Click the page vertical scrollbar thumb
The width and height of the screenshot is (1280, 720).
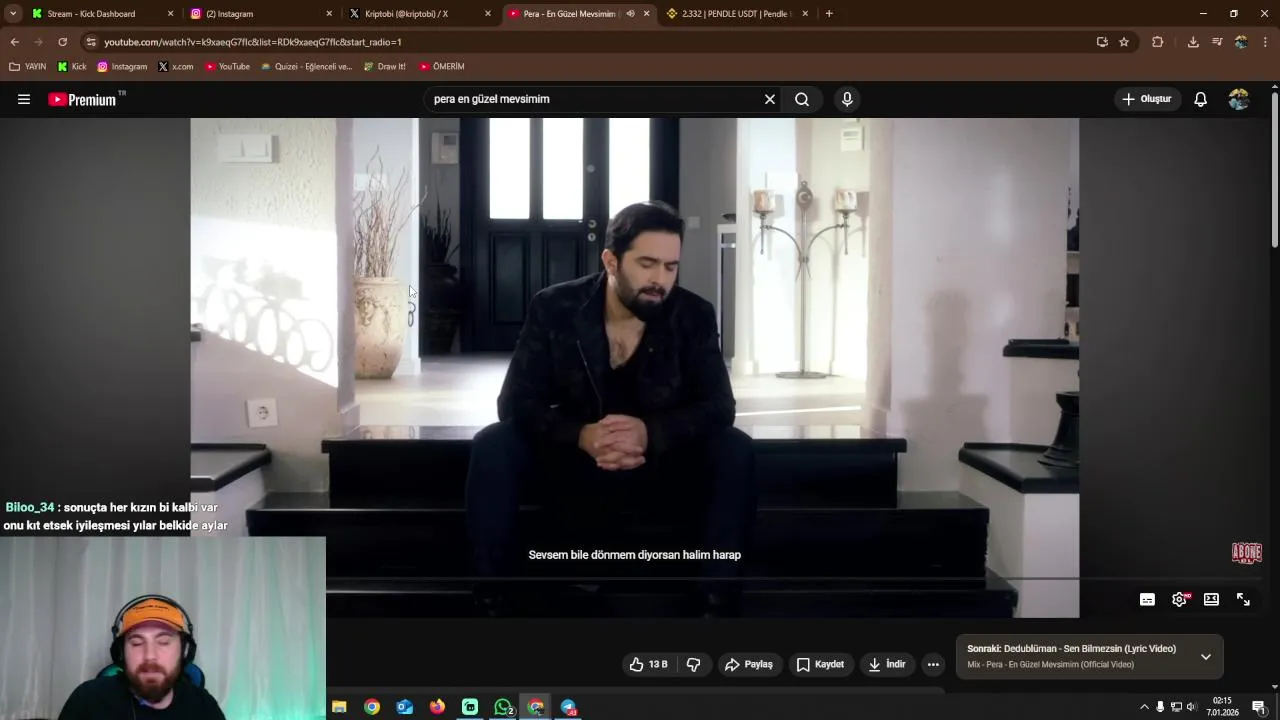click(x=1275, y=170)
